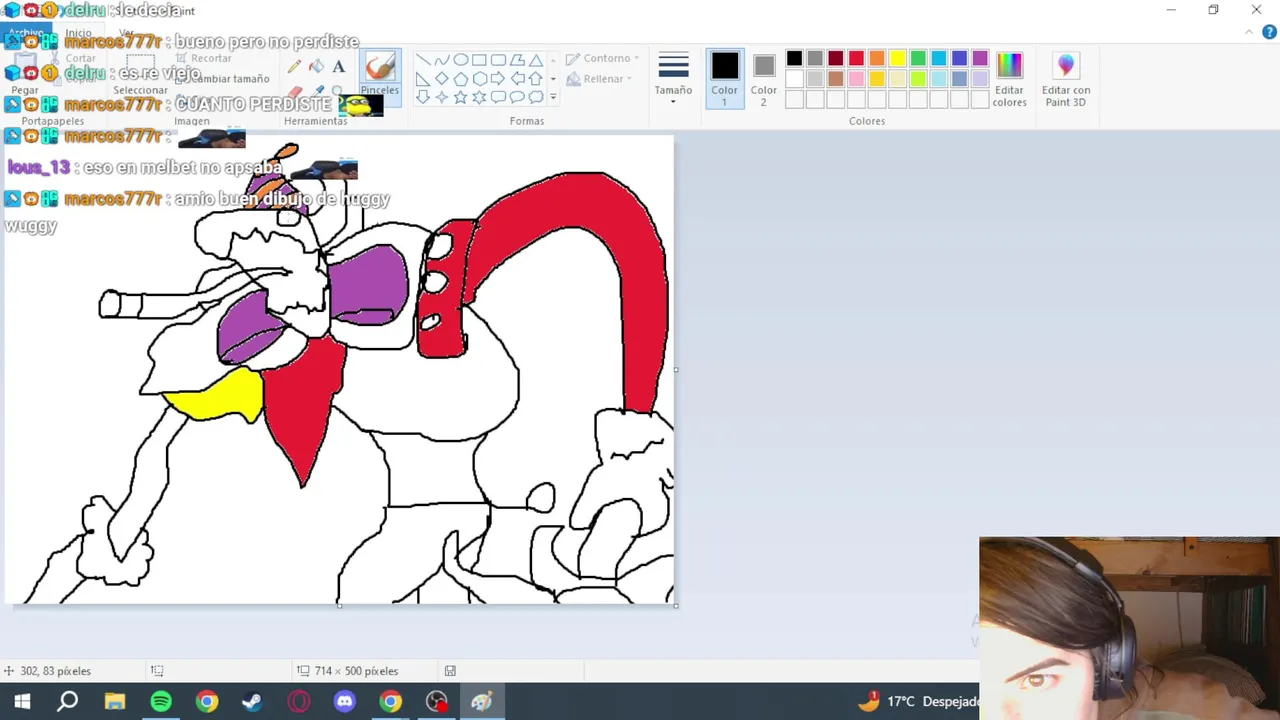Open the Tamaño line size dropdown
This screenshot has height=720, width=1280.
[x=673, y=79]
